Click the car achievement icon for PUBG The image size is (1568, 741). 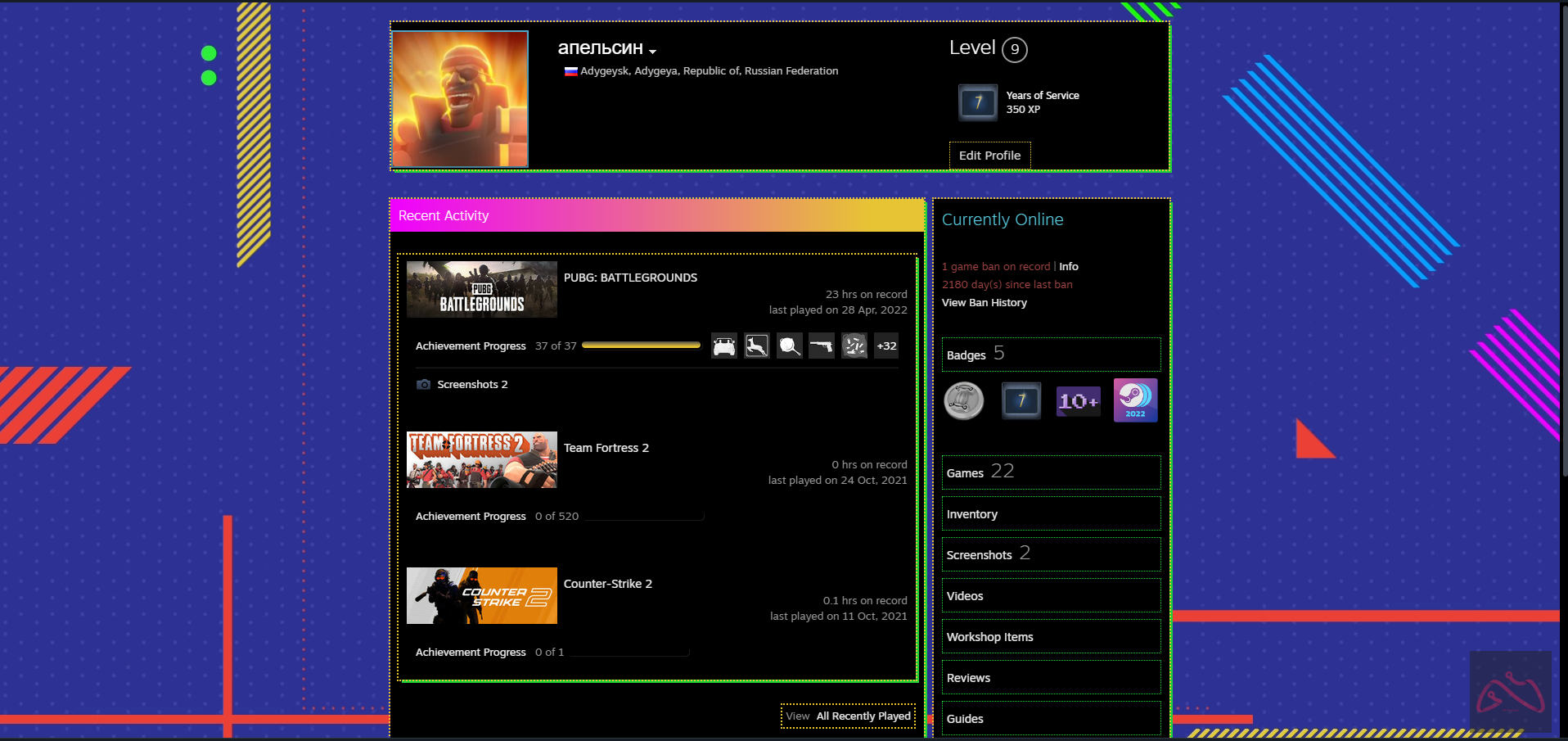(723, 346)
